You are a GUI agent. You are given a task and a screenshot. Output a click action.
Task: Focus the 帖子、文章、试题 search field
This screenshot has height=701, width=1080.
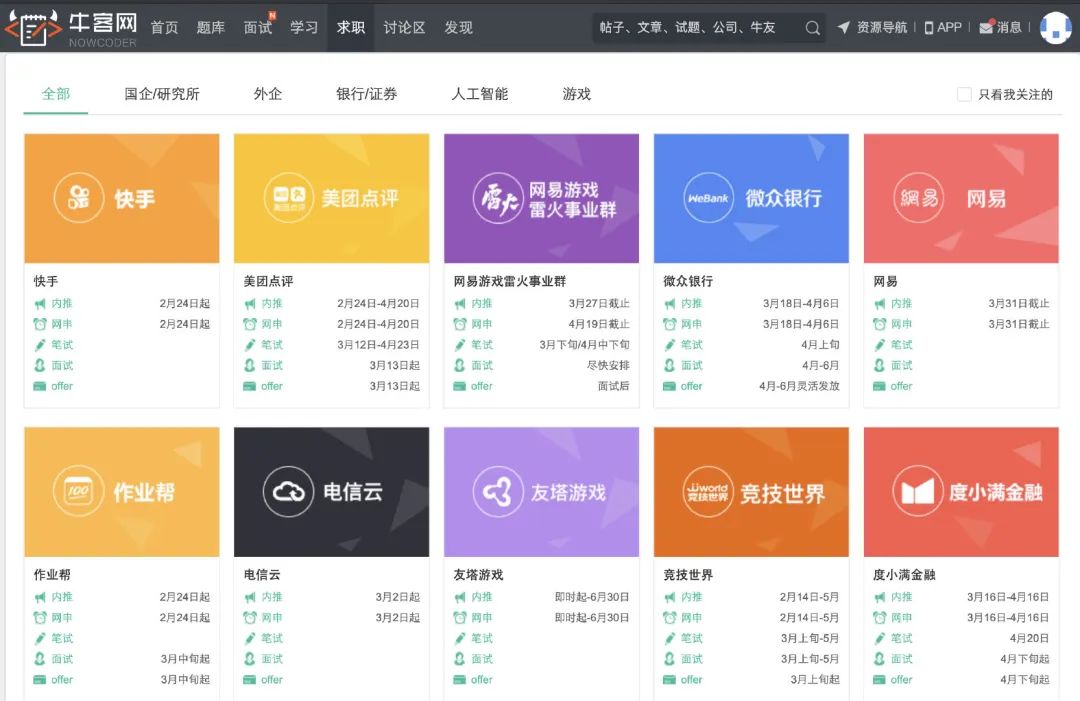coord(697,28)
